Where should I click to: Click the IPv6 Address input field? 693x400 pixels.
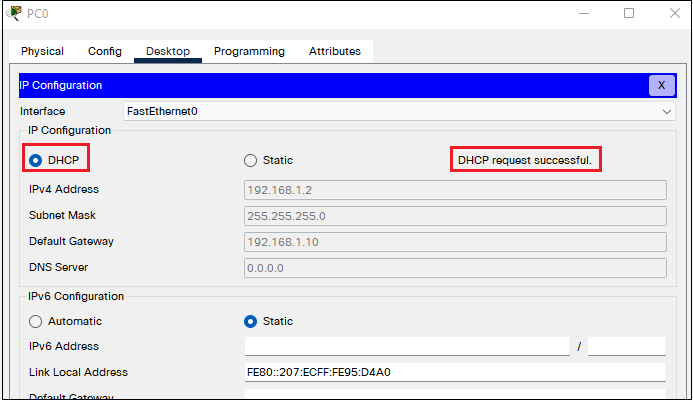tap(407, 346)
